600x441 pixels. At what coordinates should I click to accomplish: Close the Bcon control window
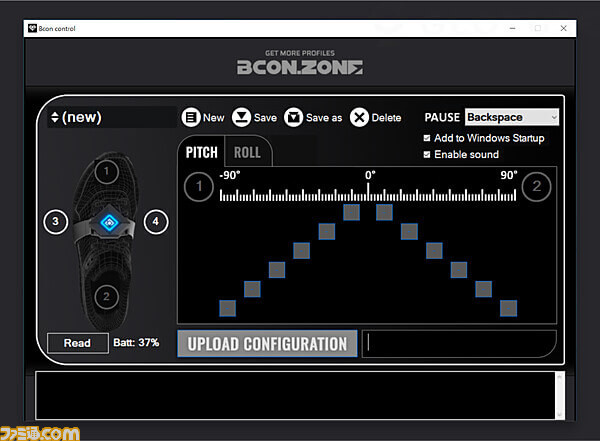tap(563, 28)
